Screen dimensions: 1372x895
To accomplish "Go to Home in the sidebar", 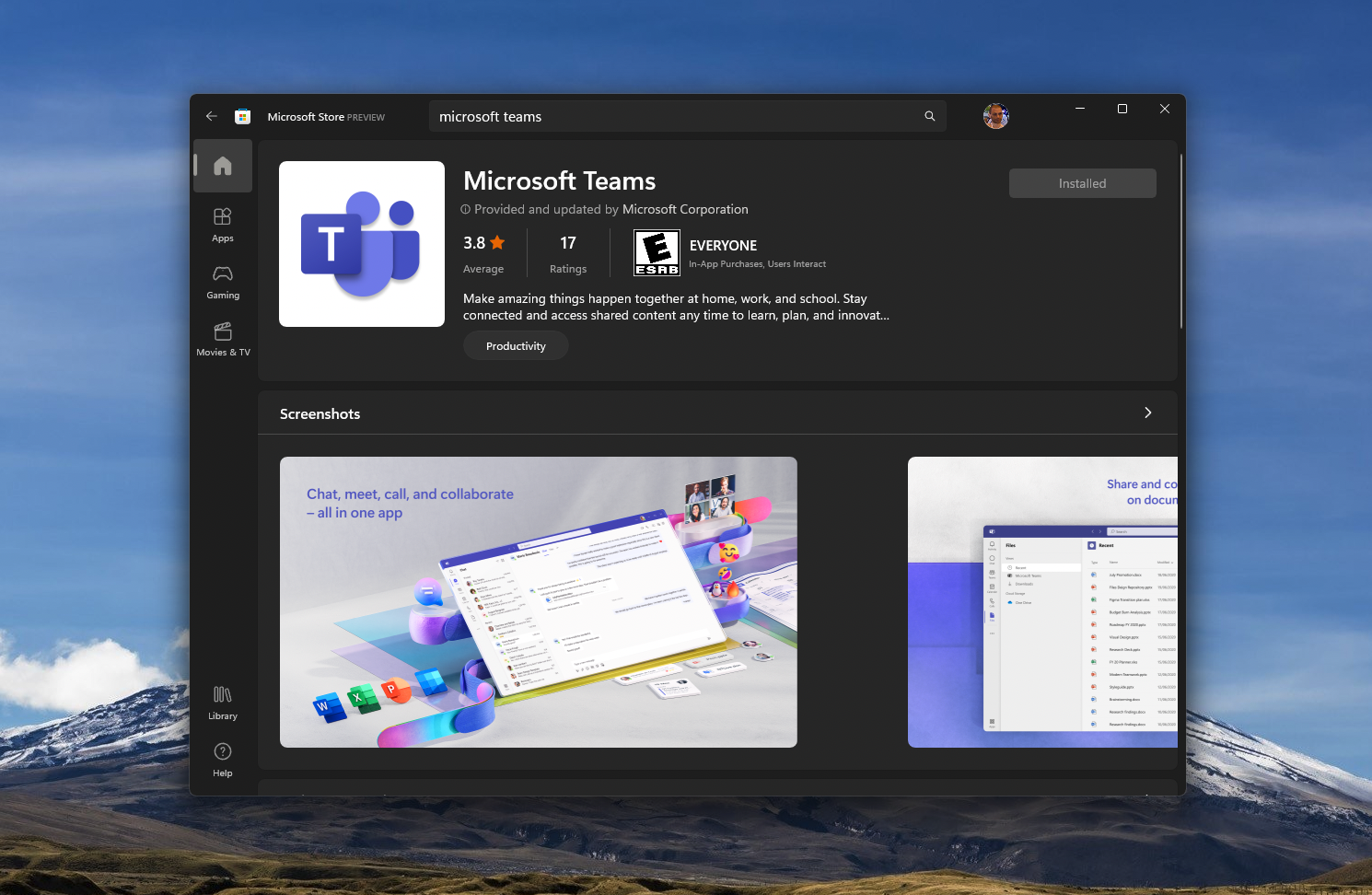I will tap(223, 167).
